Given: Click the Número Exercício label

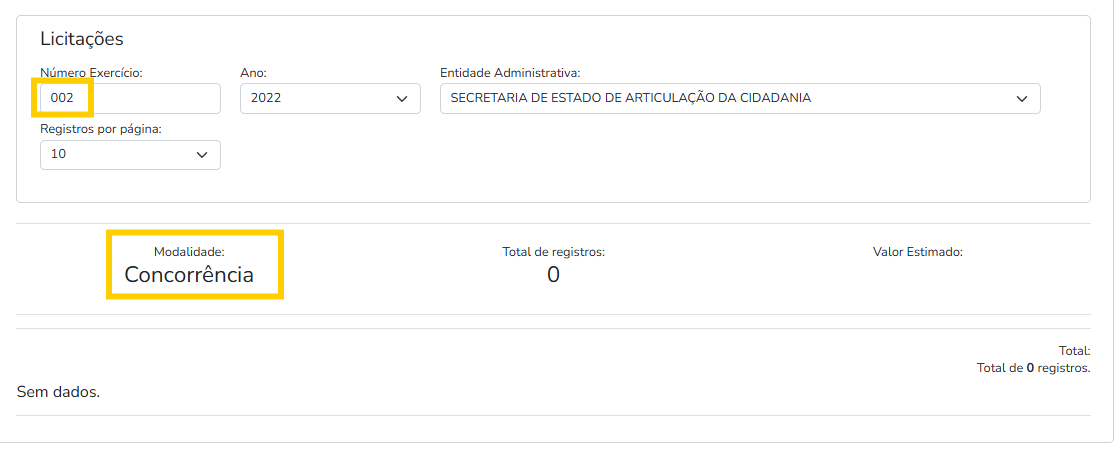Looking at the screenshot, I should point(91,73).
